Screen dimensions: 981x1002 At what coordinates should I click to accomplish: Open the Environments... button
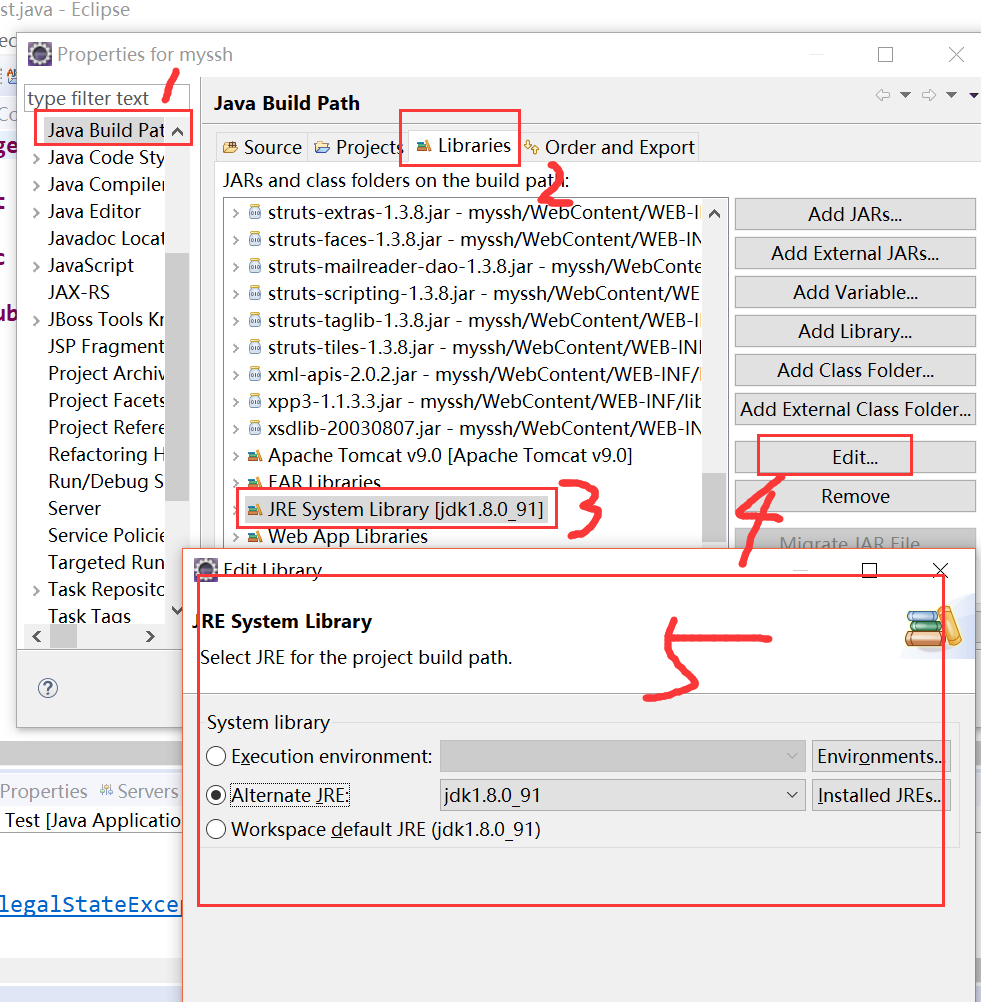click(x=881, y=757)
